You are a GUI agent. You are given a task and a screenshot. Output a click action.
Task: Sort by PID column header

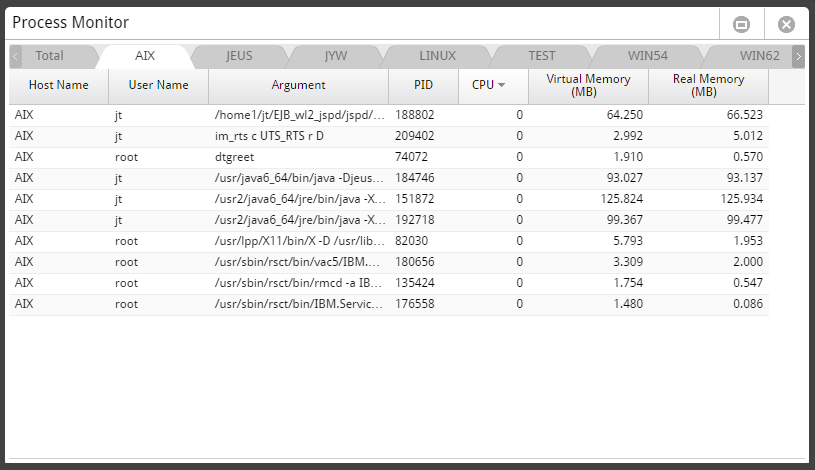pyautogui.click(x=423, y=85)
